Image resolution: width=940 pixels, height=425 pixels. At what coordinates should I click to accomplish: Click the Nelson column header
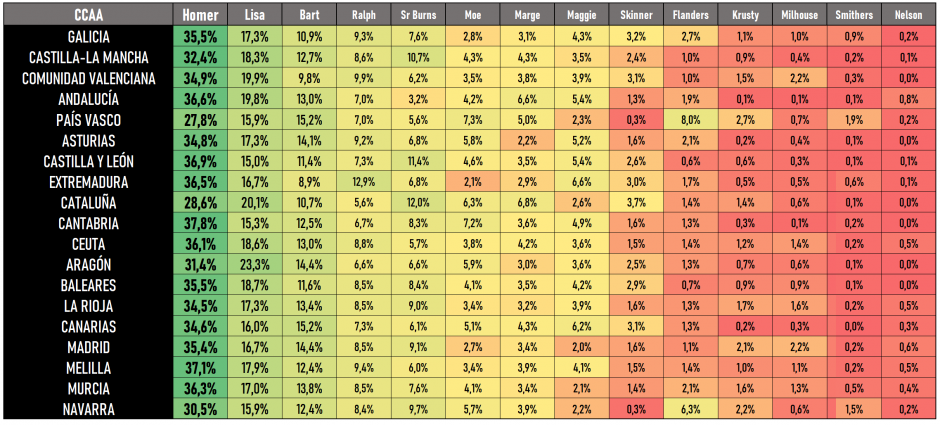908,15
